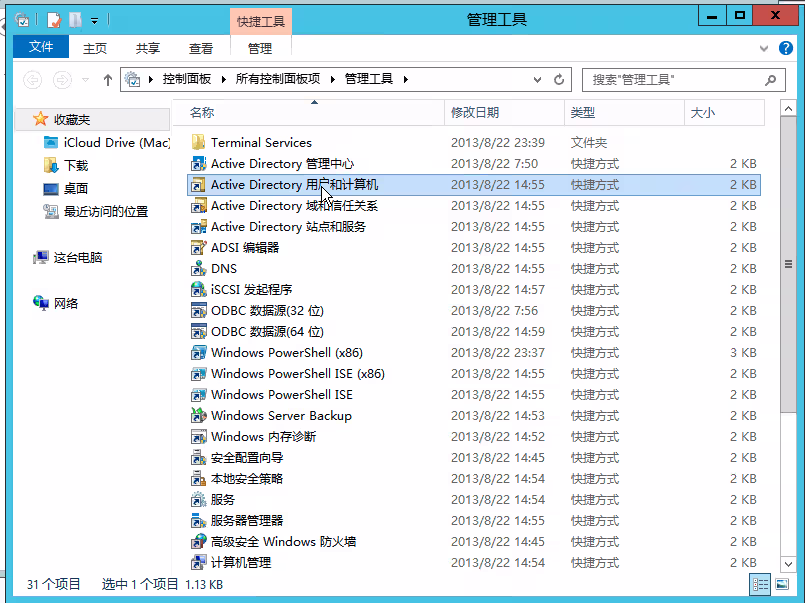Click the 搜索"管理工具" search box
Image resolution: width=805 pixels, height=603 pixels.
coord(673,80)
